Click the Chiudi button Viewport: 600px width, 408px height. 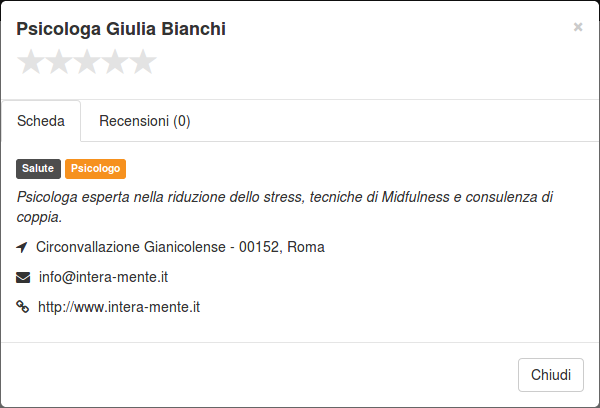coord(551,375)
